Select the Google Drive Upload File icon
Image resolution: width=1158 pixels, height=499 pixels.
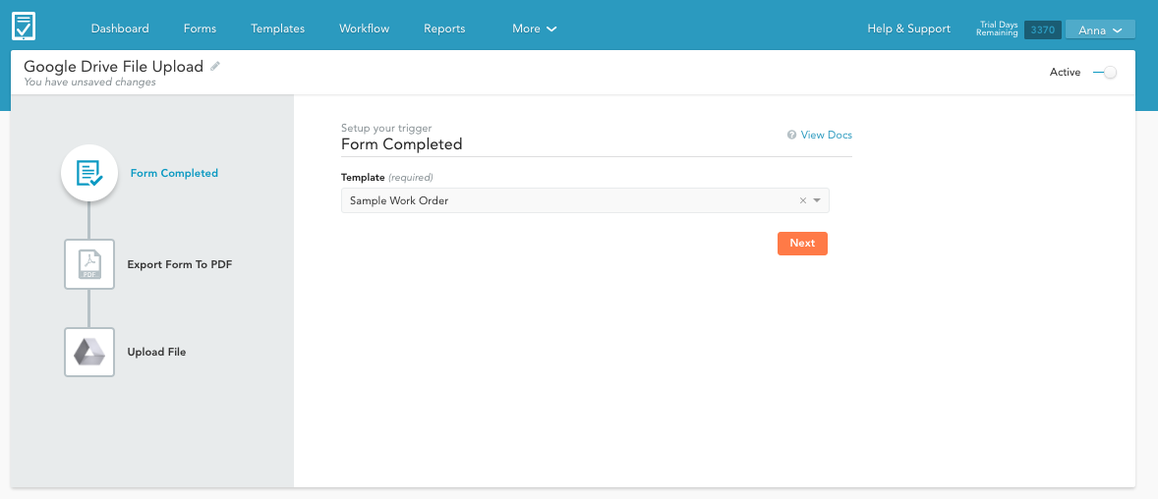(x=89, y=352)
